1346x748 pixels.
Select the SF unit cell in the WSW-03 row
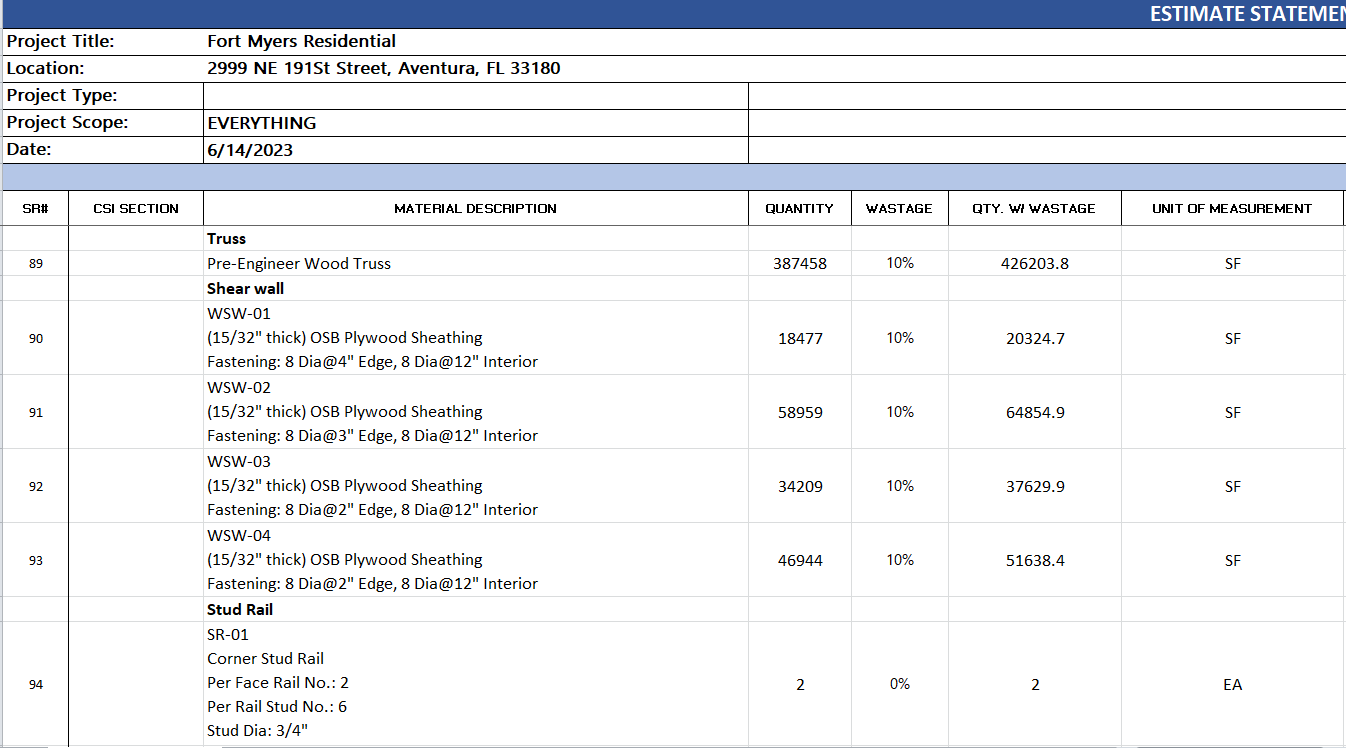click(1232, 486)
